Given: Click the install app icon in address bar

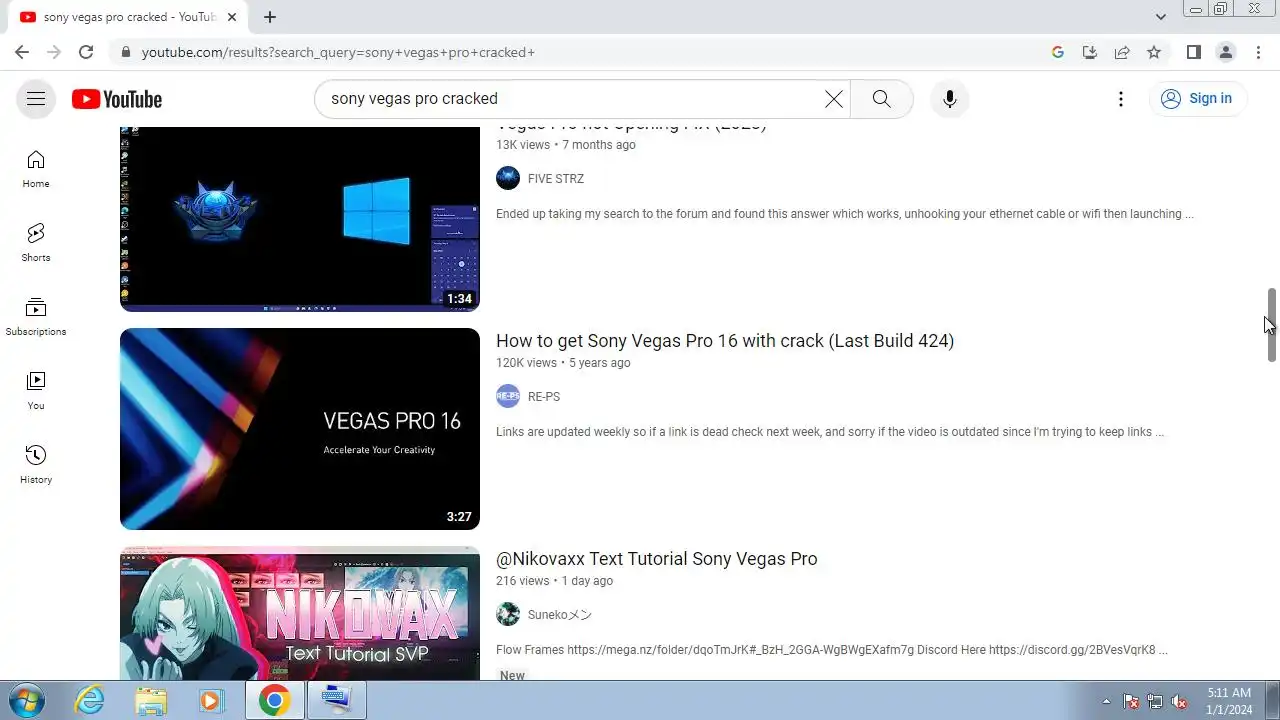Looking at the screenshot, I should click(1090, 52).
